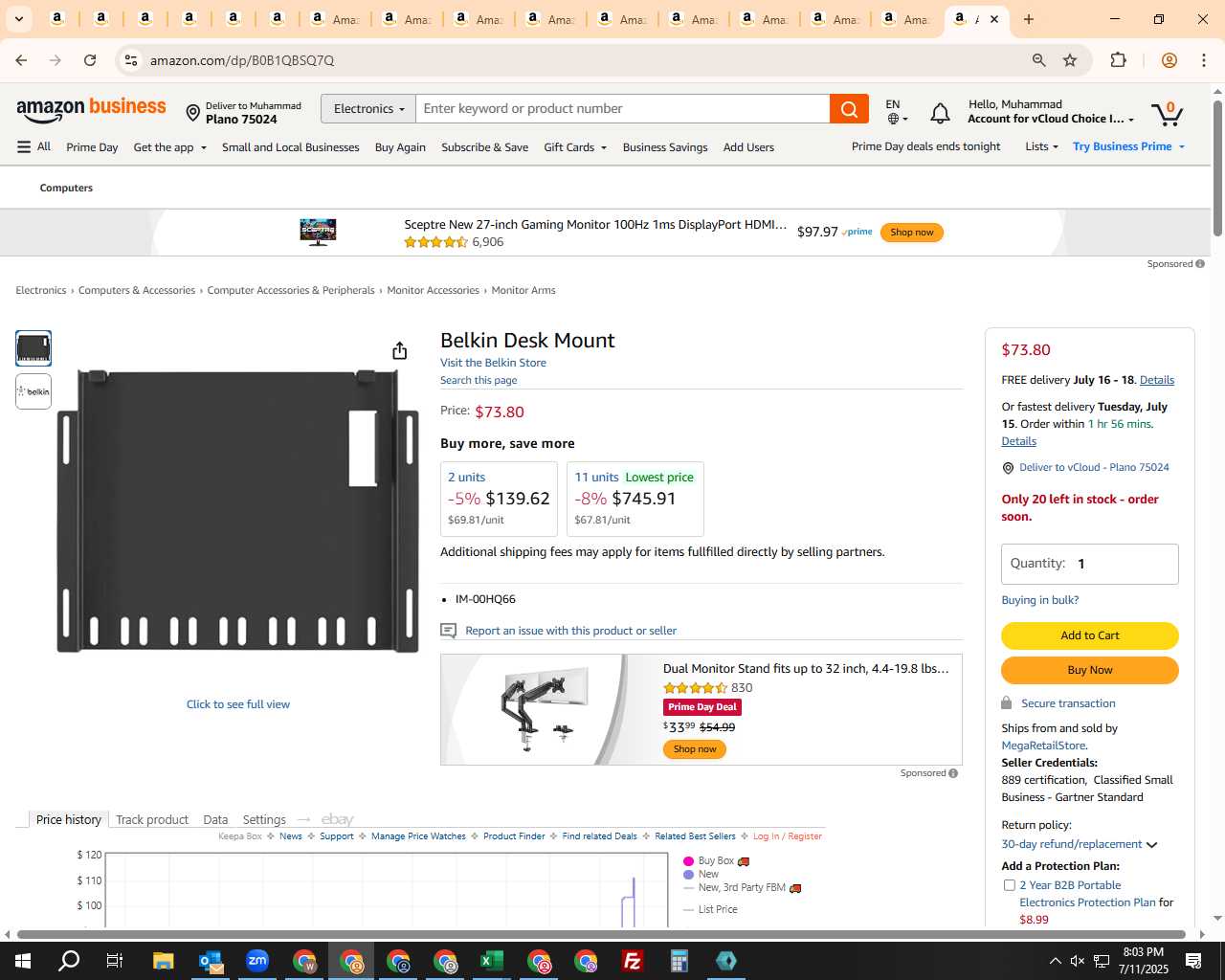
Task: Open the EN language selector
Action: coord(896,111)
